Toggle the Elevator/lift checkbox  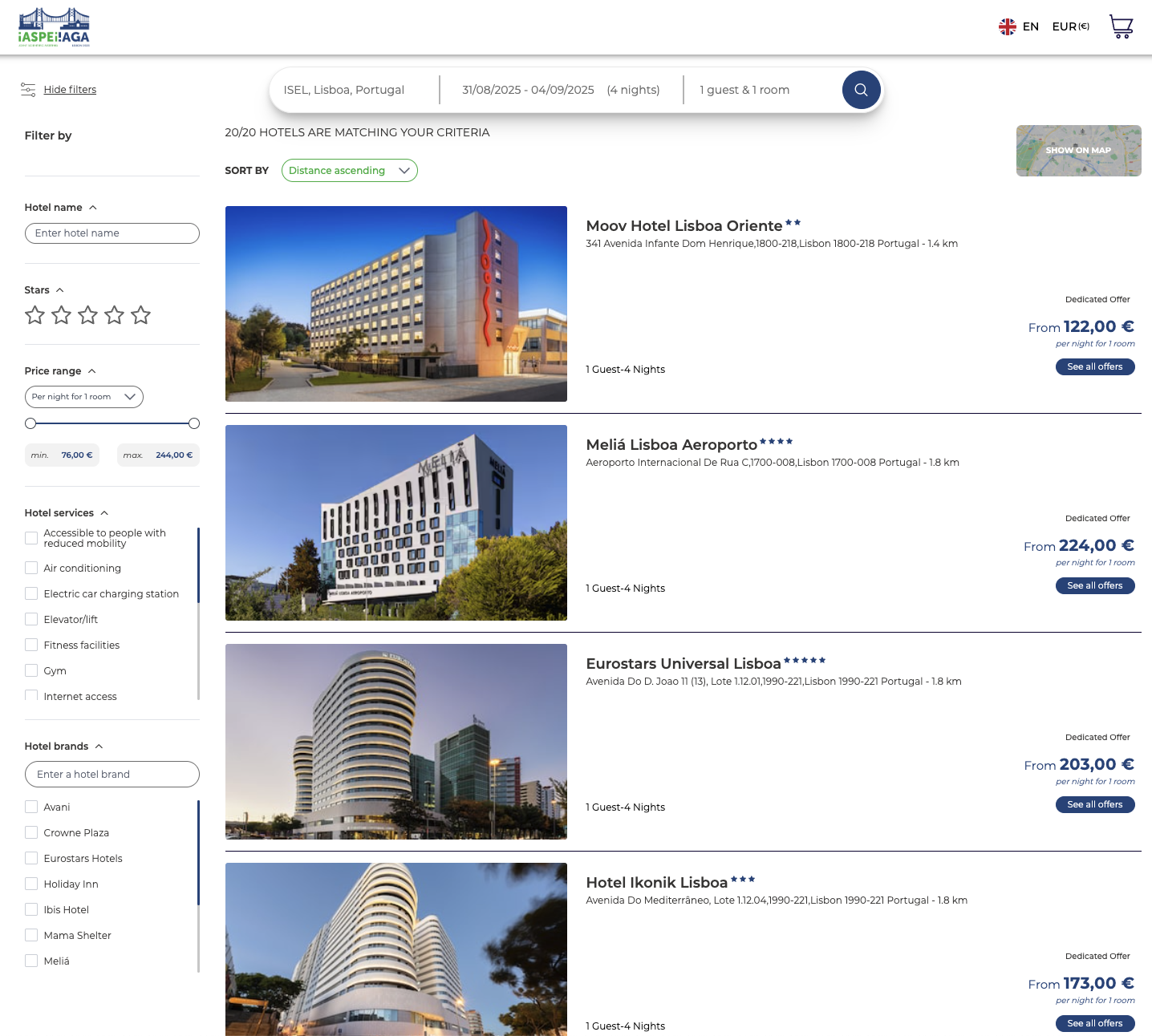coord(31,619)
